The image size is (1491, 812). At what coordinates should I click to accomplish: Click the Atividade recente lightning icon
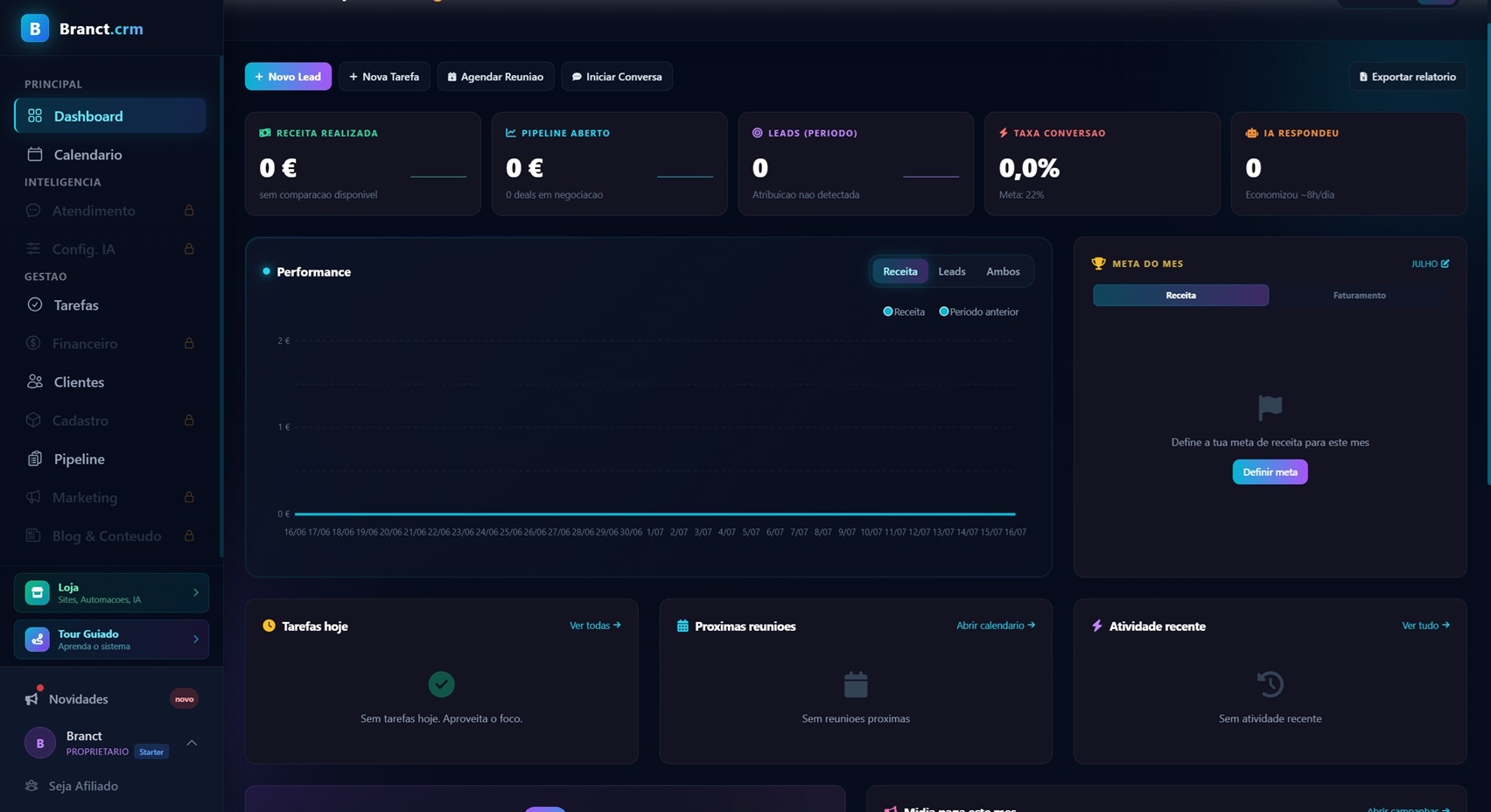coord(1097,626)
